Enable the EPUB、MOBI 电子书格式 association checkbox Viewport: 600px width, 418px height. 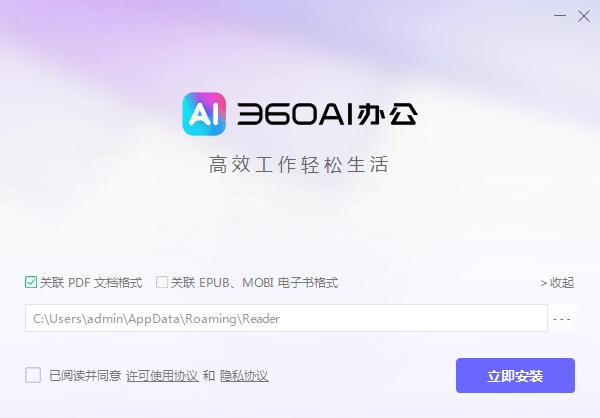(x=162, y=282)
